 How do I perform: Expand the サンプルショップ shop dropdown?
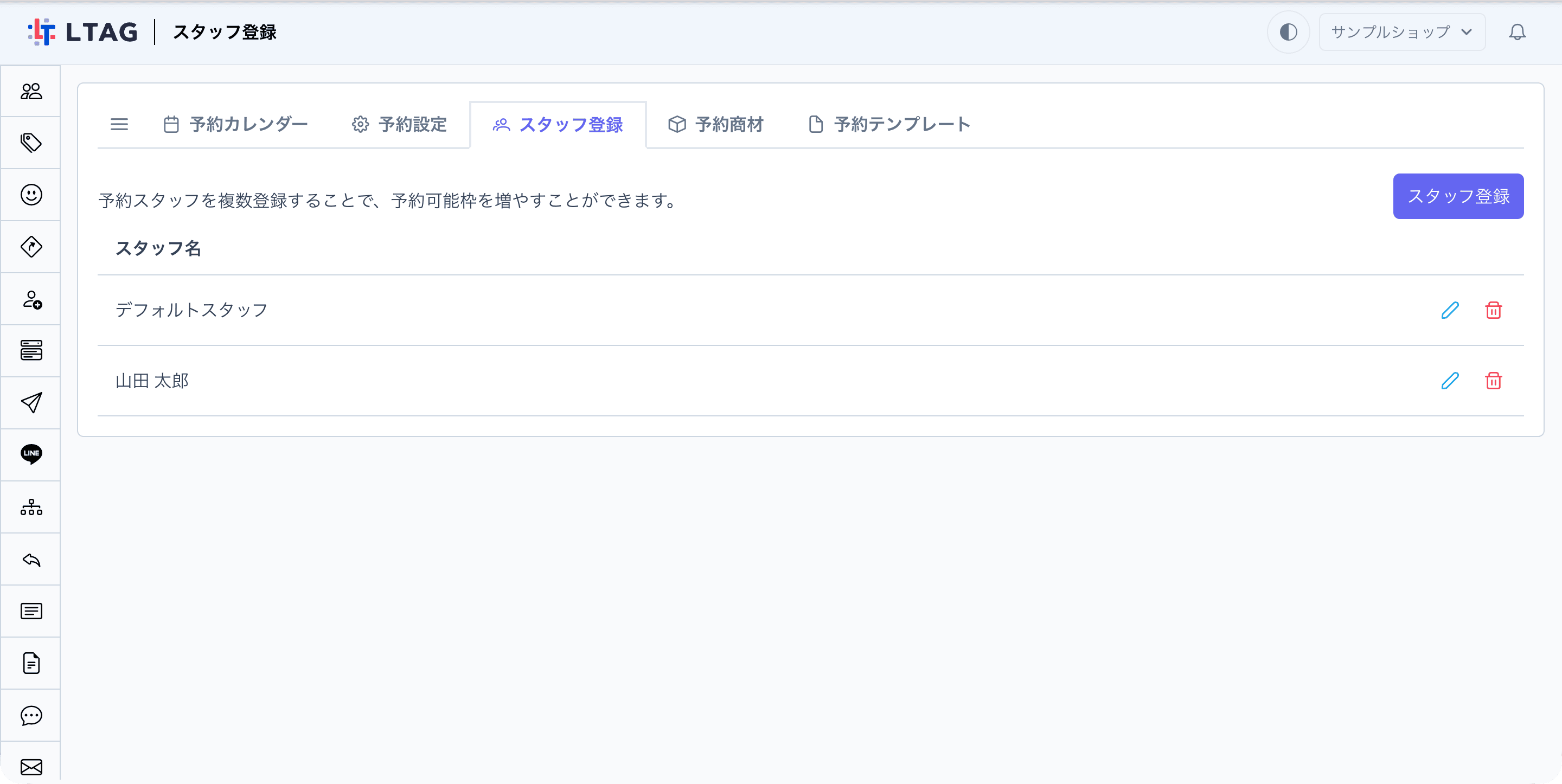1402,32
